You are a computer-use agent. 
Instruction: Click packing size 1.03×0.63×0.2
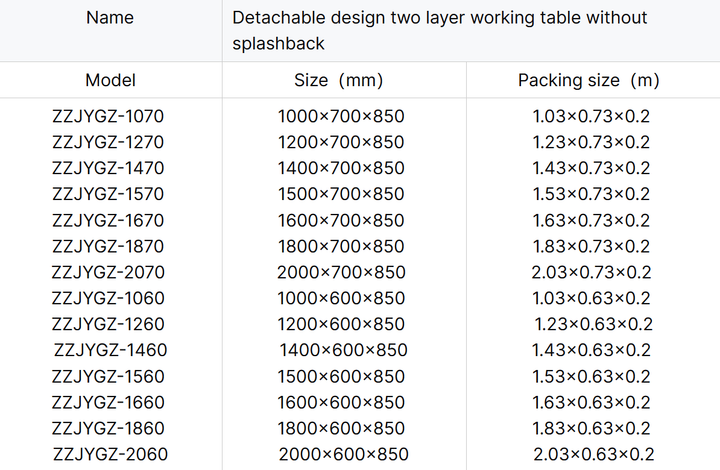591,298
